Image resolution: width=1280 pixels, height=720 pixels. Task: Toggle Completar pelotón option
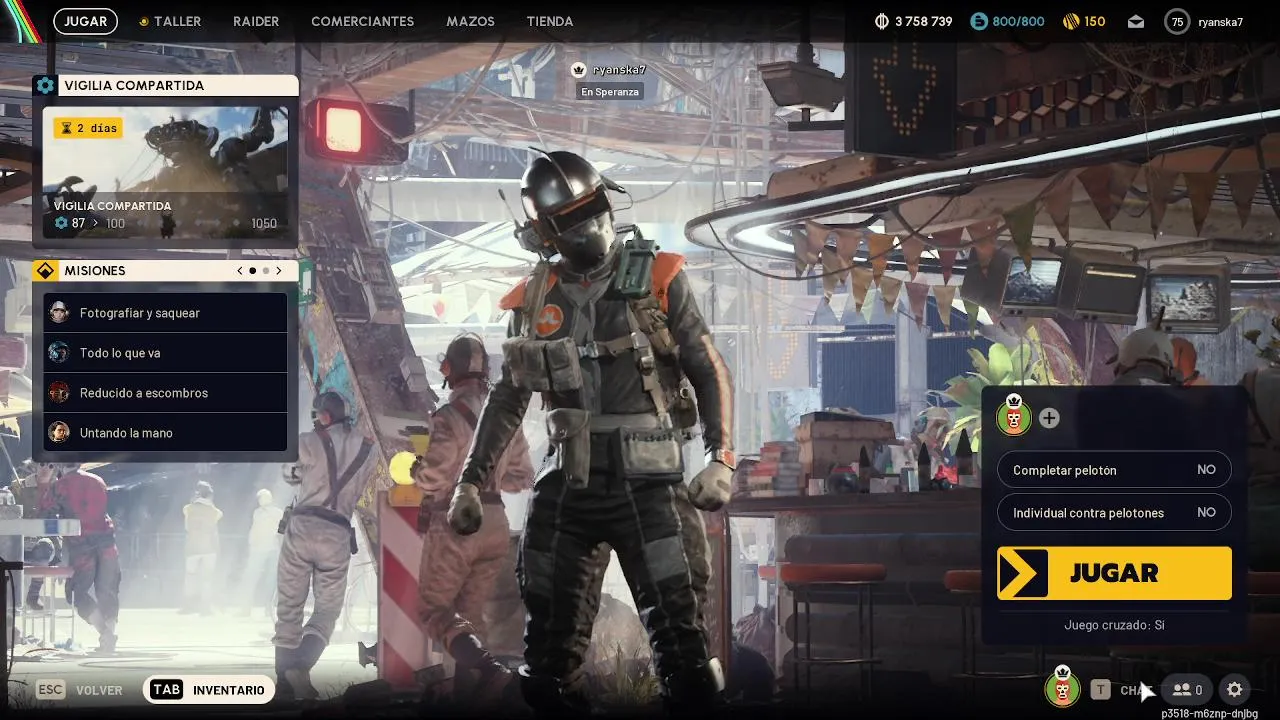pos(1114,469)
